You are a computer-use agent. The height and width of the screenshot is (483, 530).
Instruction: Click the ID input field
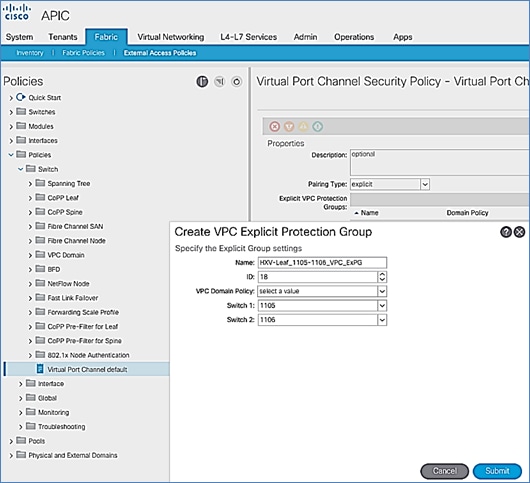pos(318,277)
